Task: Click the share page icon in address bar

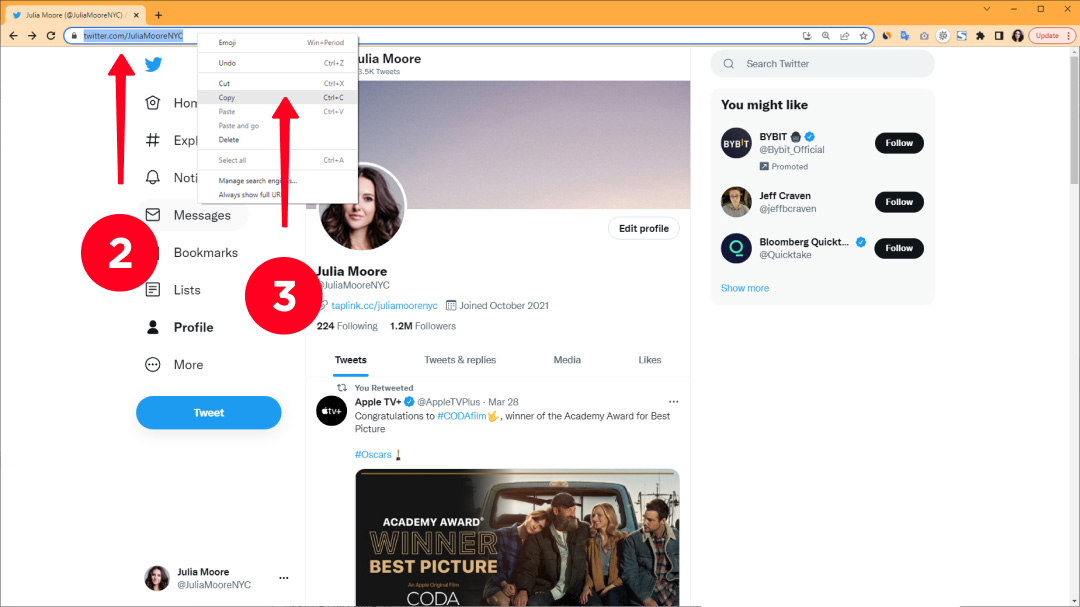Action: click(x=844, y=36)
